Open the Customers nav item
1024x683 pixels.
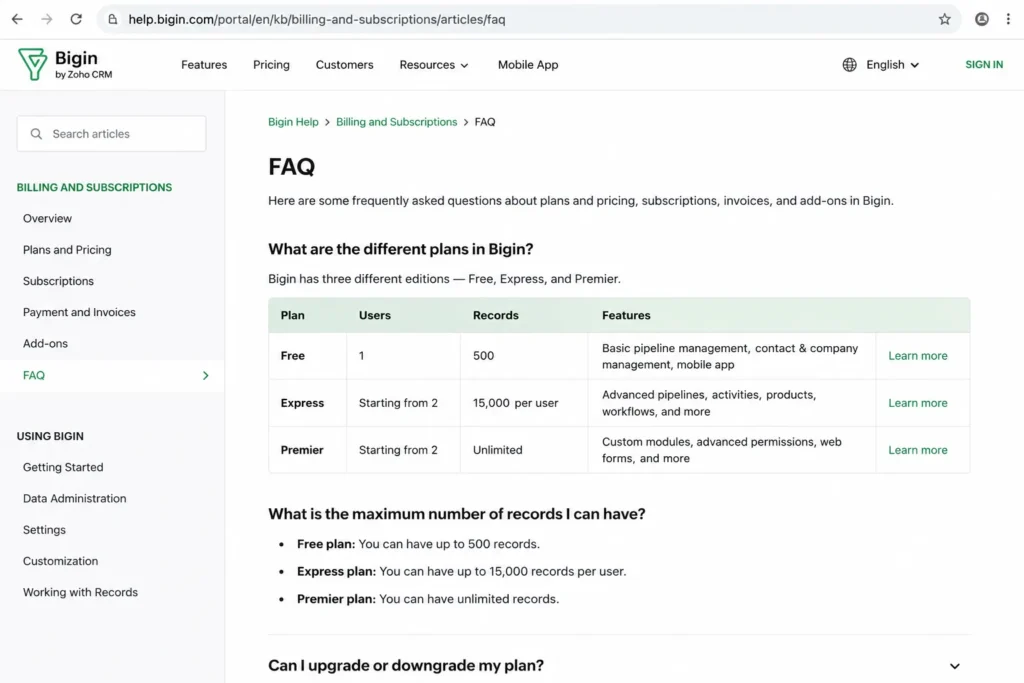(x=344, y=65)
